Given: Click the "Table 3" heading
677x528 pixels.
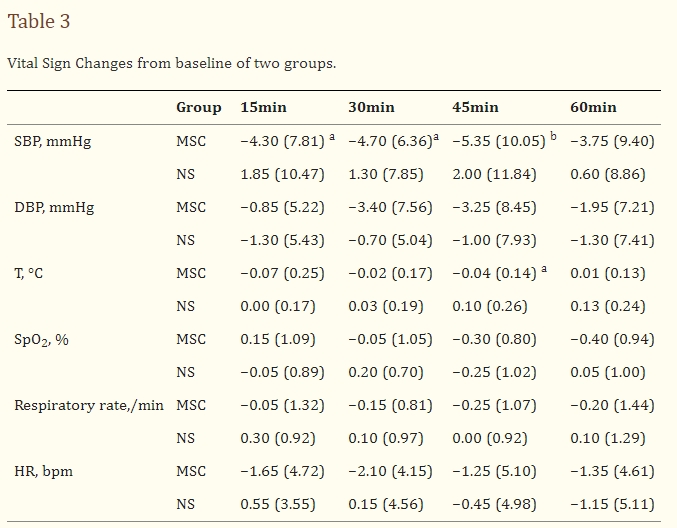Looking at the screenshot, I should (x=39, y=21).
